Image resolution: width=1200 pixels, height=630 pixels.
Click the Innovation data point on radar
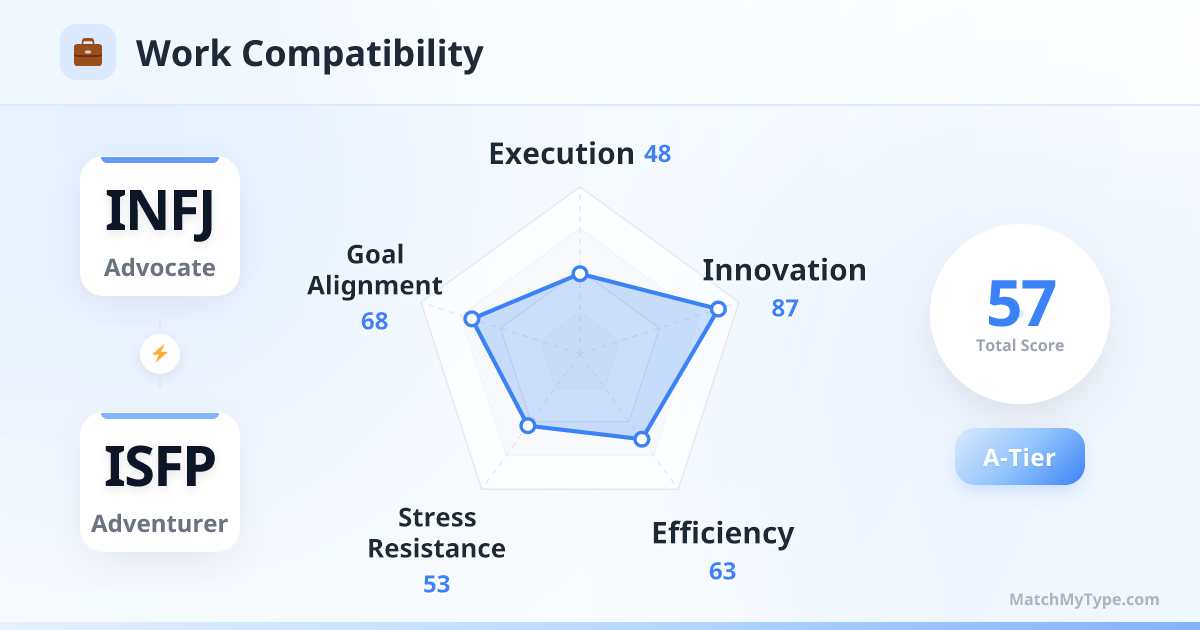(717, 309)
